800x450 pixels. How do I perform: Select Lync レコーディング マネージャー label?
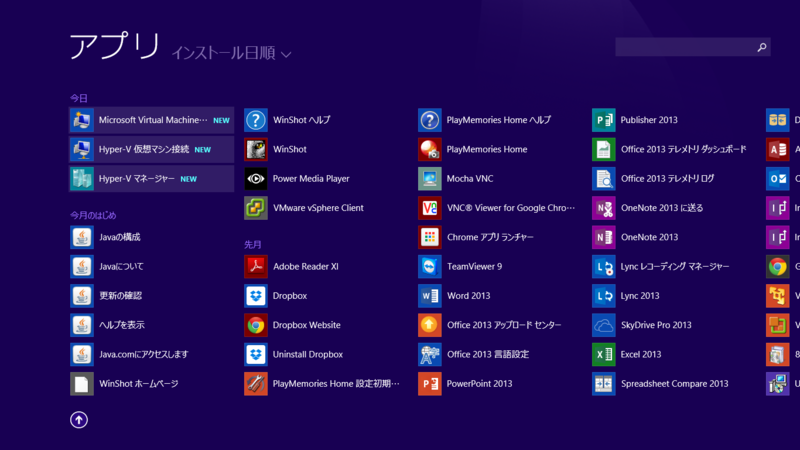coord(674,266)
